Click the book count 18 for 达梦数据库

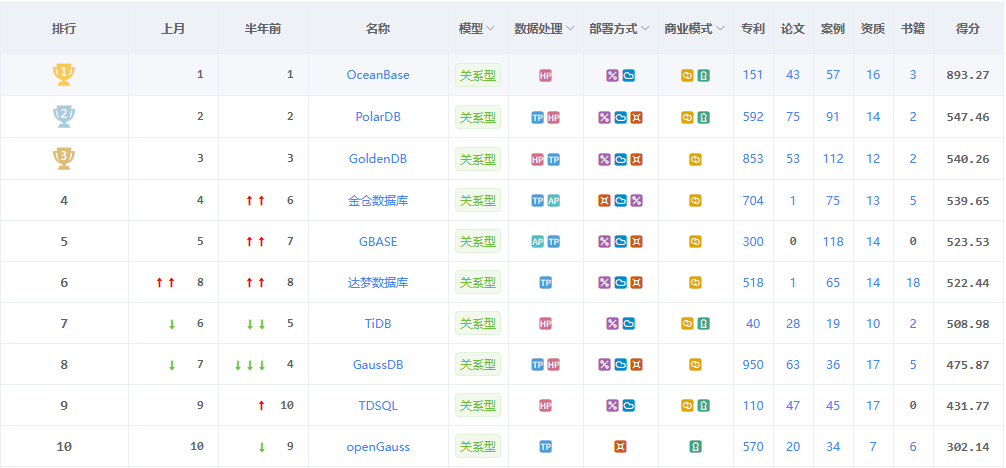[x=913, y=282]
